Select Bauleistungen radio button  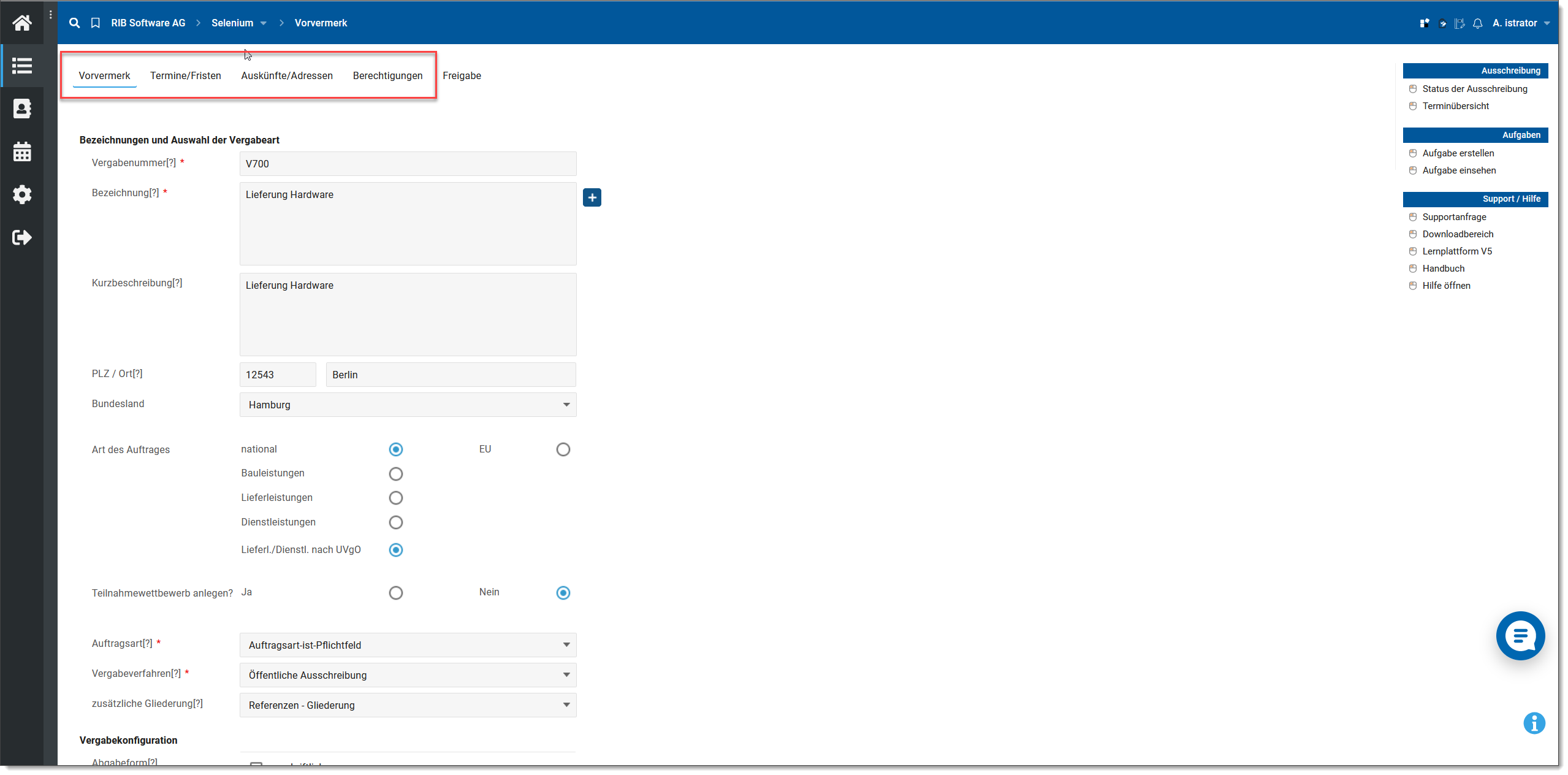396,474
